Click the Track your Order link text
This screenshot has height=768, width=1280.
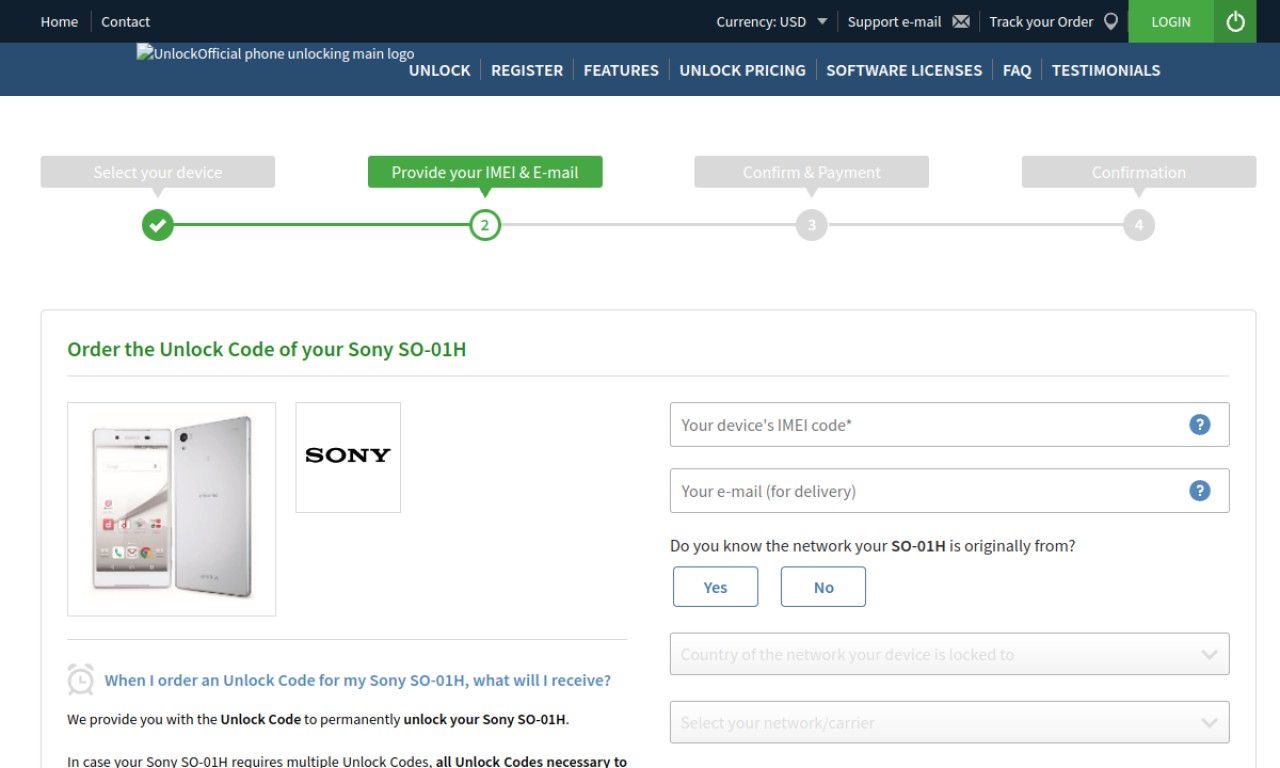click(1041, 21)
